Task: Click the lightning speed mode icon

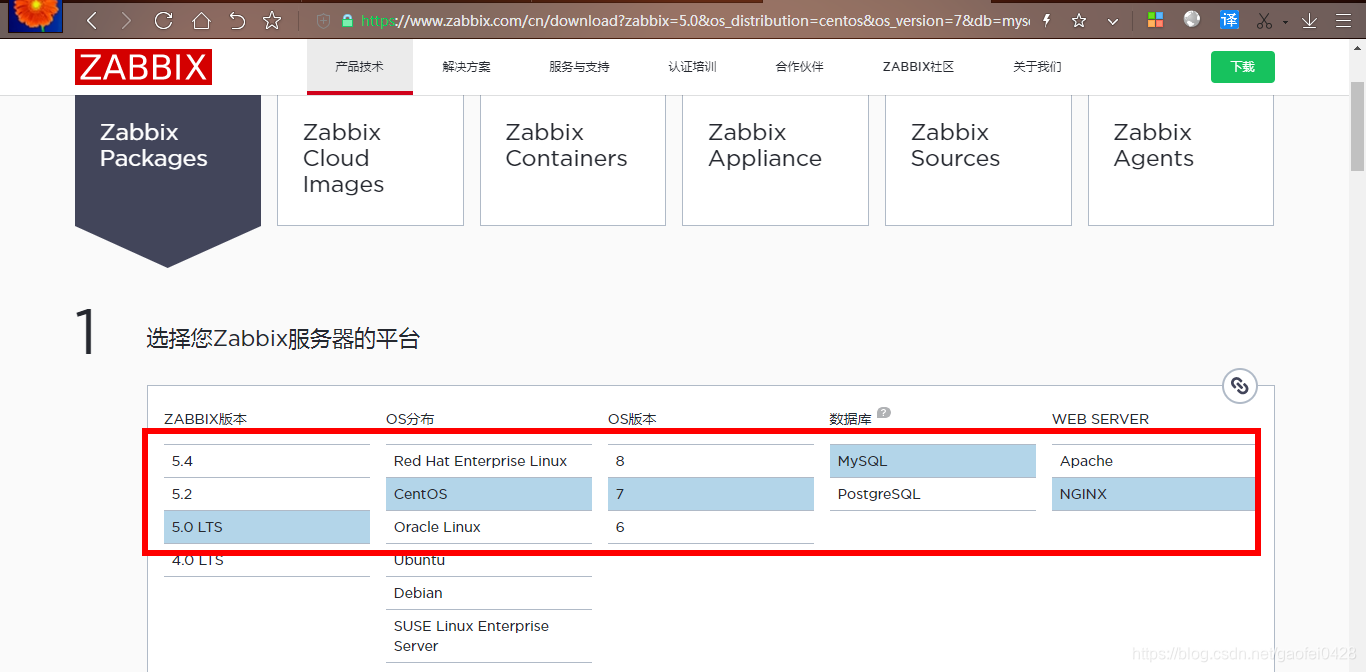Action: pos(1047,20)
